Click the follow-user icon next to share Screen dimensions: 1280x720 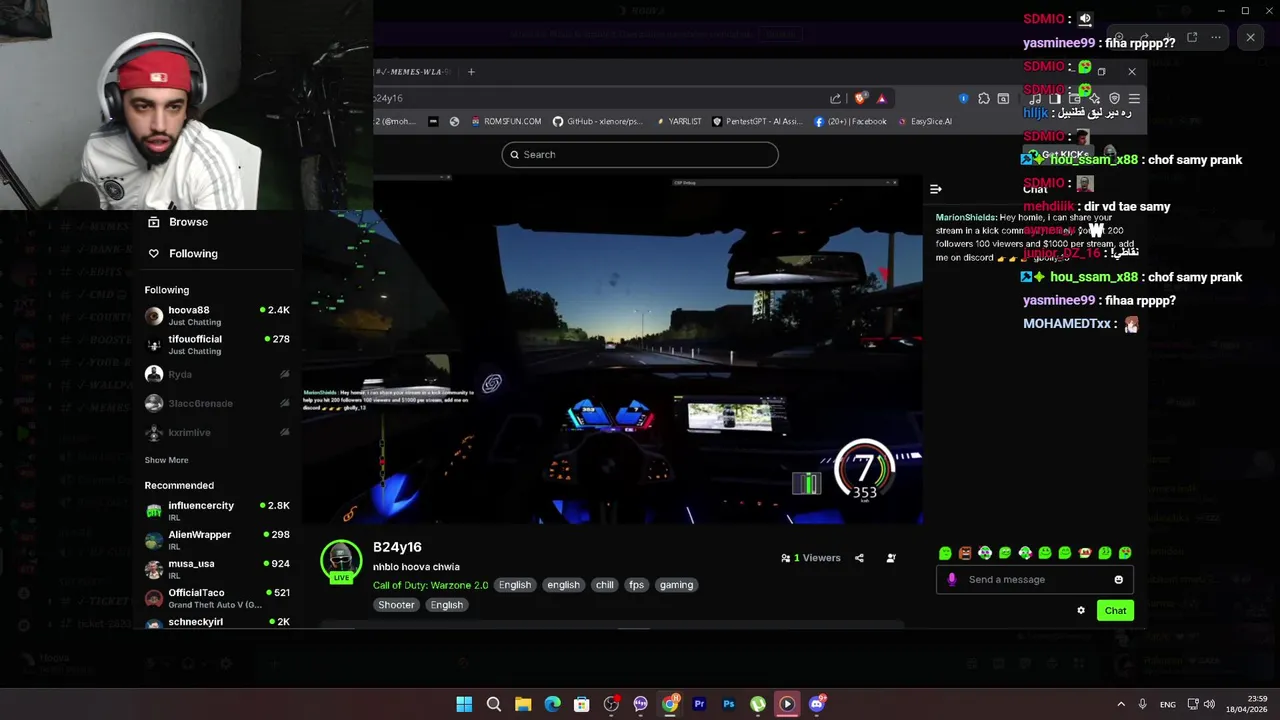pyautogui.click(x=891, y=558)
